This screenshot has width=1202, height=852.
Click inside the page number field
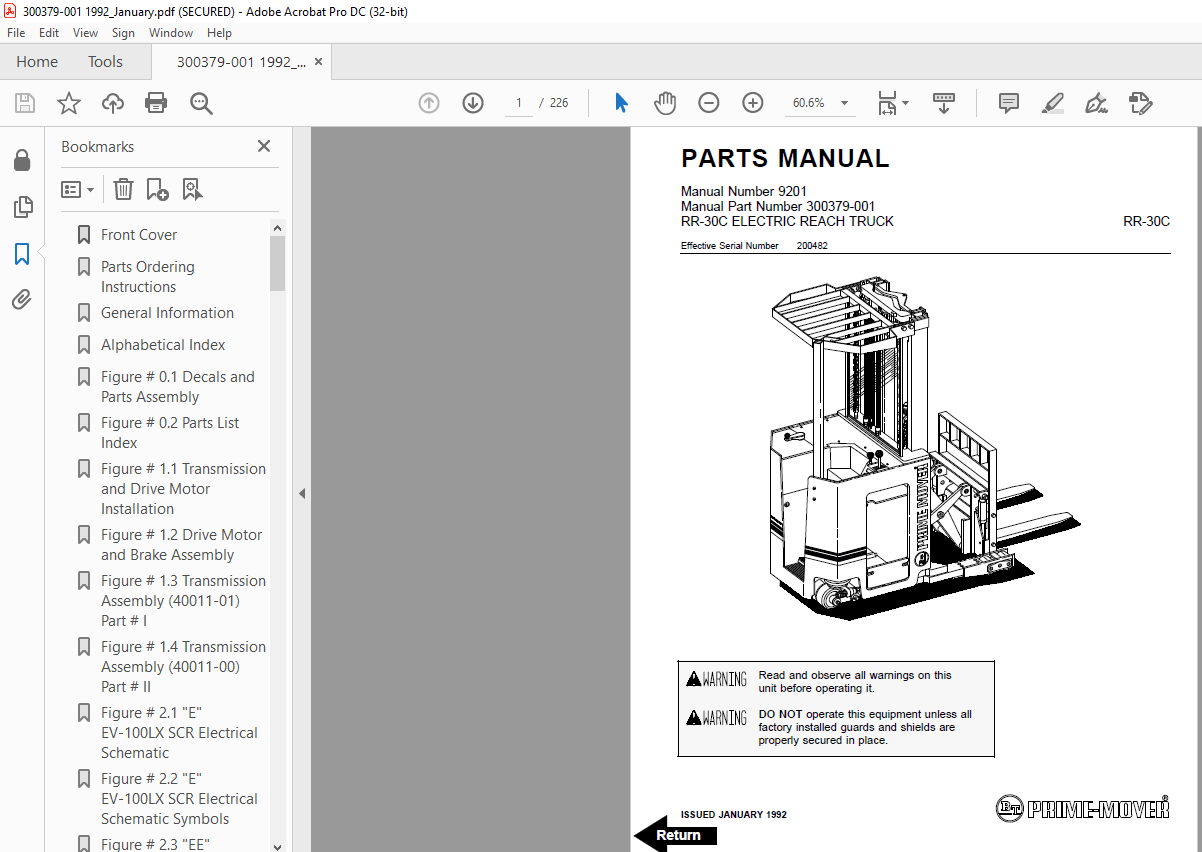tap(518, 102)
